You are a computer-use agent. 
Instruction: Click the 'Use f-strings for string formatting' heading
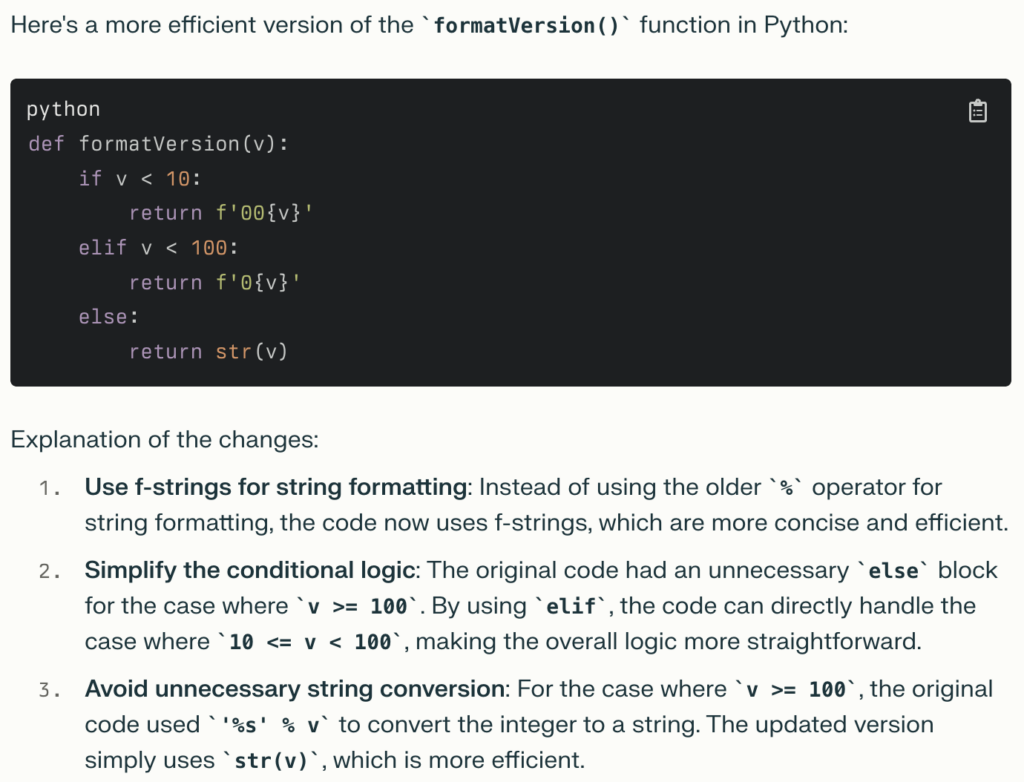(x=276, y=487)
